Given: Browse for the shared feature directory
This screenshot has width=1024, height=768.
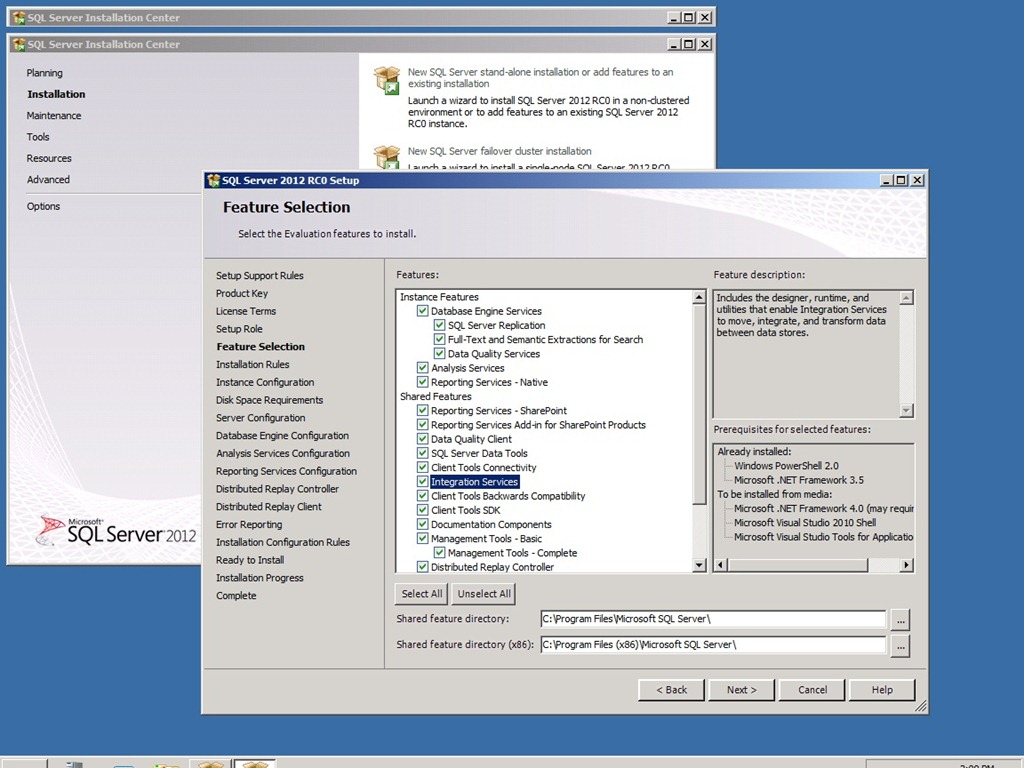Looking at the screenshot, I should tap(900, 620).
